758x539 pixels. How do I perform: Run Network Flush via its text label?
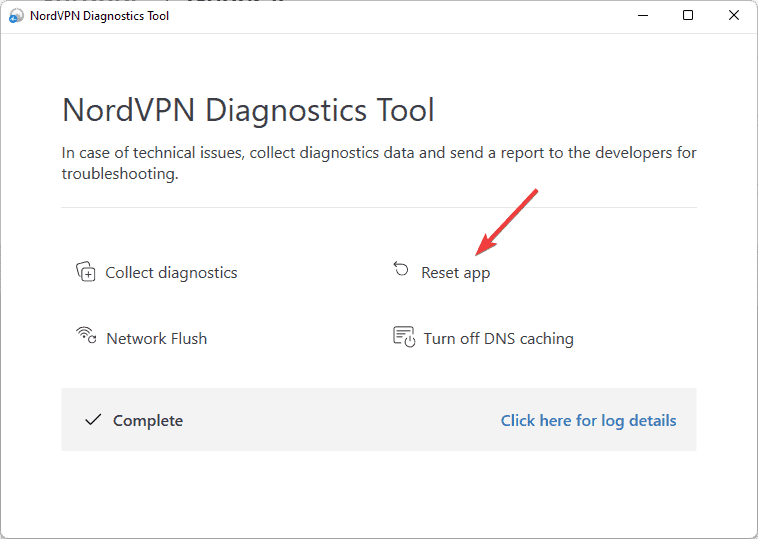tap(156, 338)
